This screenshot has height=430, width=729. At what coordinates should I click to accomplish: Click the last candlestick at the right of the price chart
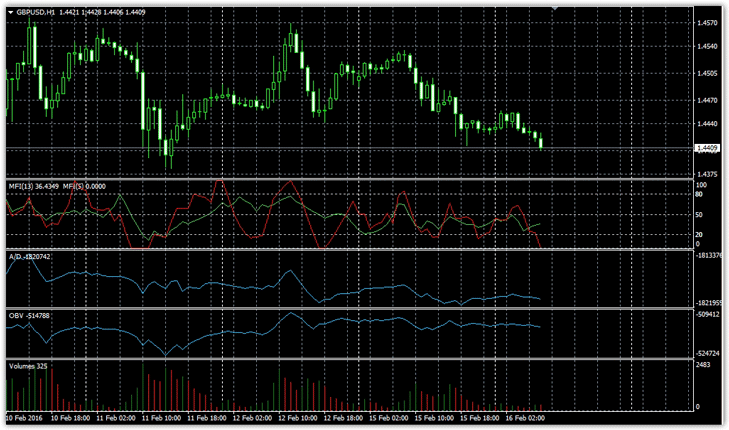click(x=541, y=144)
